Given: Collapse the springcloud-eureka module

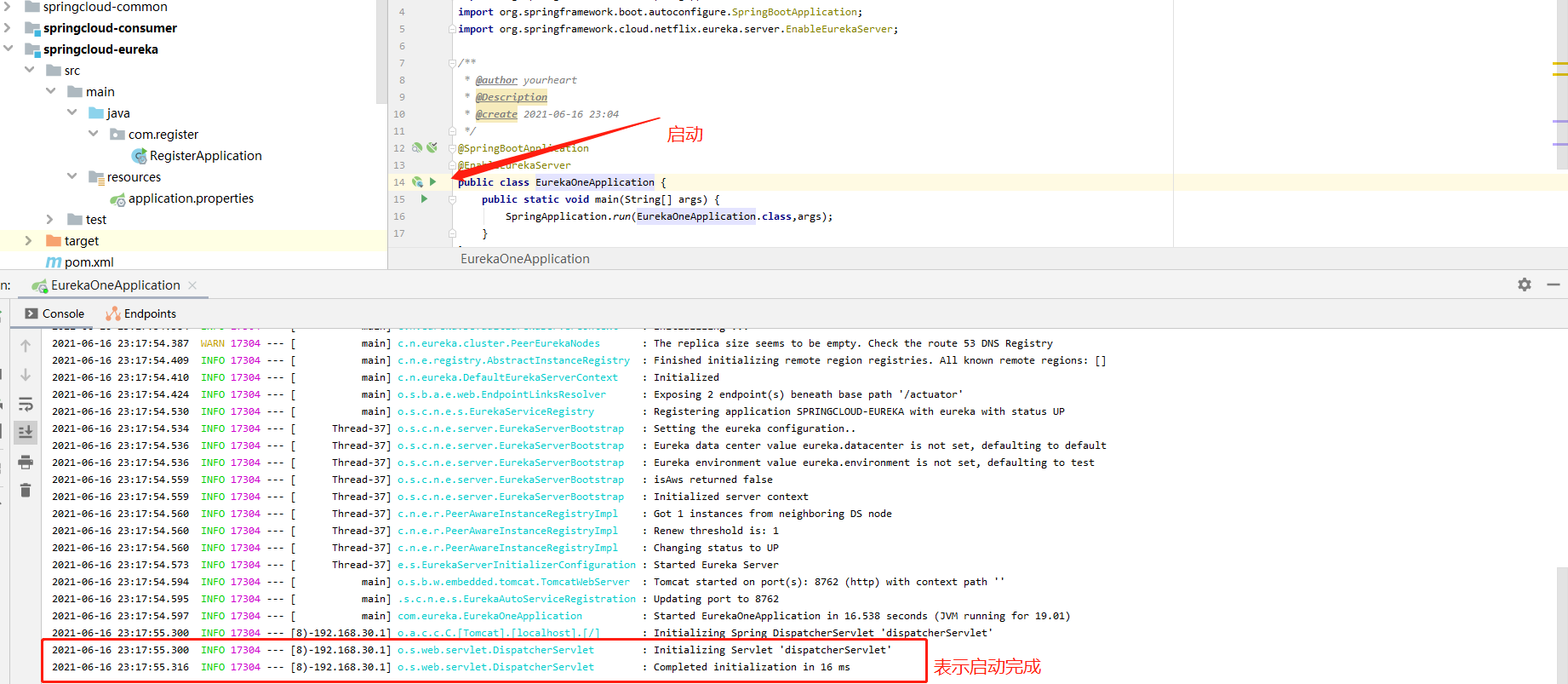Looking at the screenshot, I should tap(8, 49).
